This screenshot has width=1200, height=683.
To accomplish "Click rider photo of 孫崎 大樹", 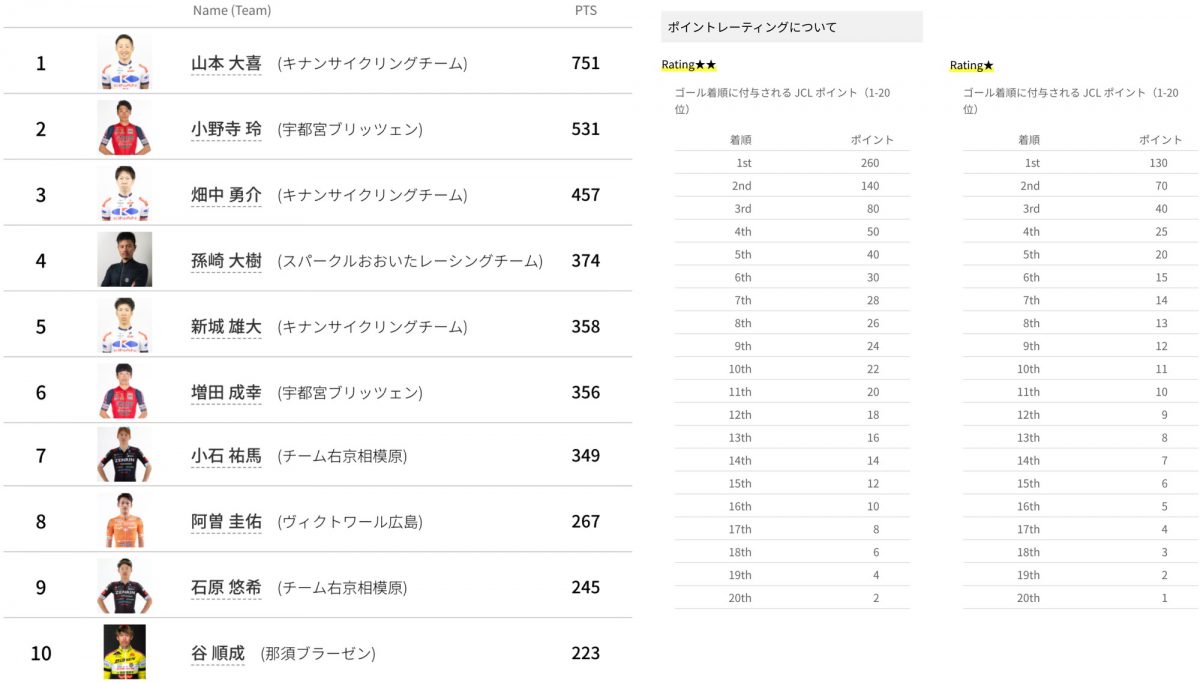I will coord(125,260).
